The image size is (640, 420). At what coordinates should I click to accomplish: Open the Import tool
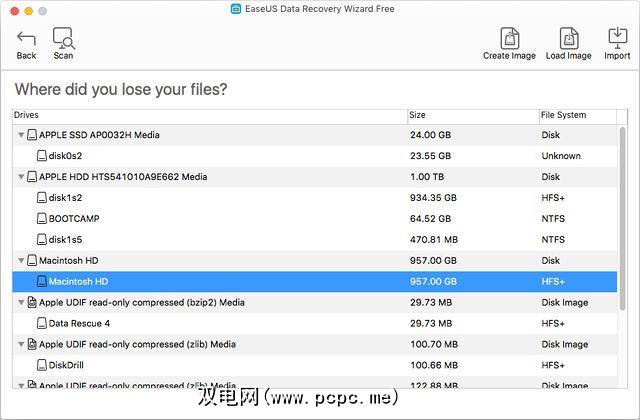coord(617,44)
